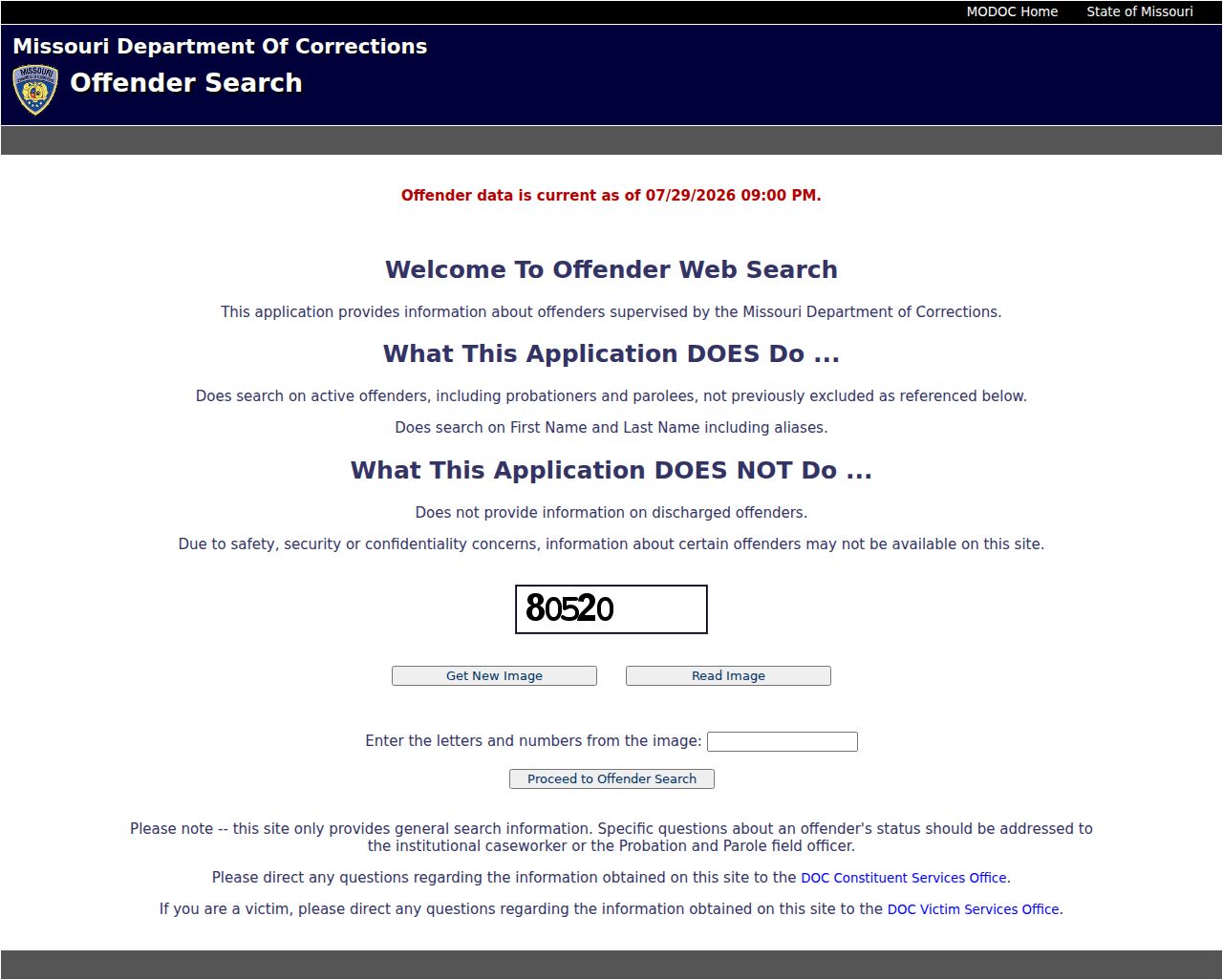Click the sentence about First Name and Last Name aliases

click(x=611, y=427)
